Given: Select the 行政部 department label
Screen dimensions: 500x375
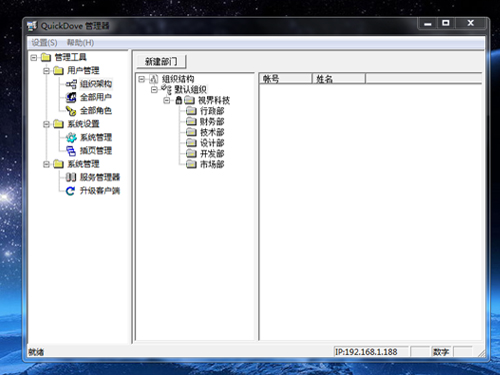Looking at the screenshot, I should (212, 111).
